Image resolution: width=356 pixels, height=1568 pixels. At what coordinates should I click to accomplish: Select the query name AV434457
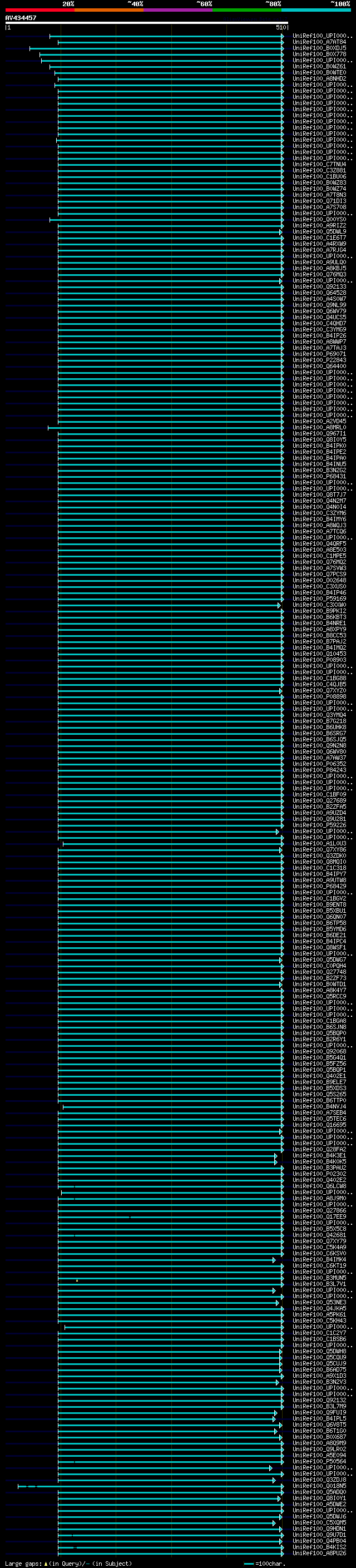pyautogui.click(x=21, y=18)
